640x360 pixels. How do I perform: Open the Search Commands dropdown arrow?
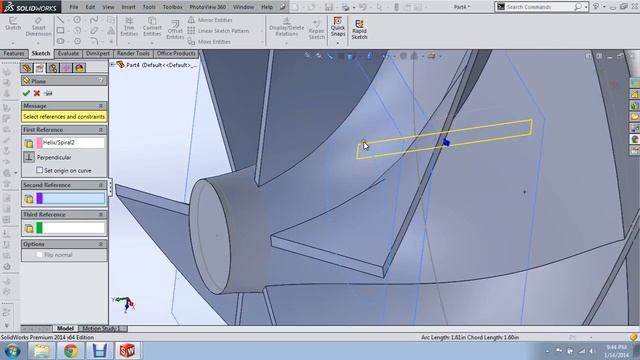[586, 7]
